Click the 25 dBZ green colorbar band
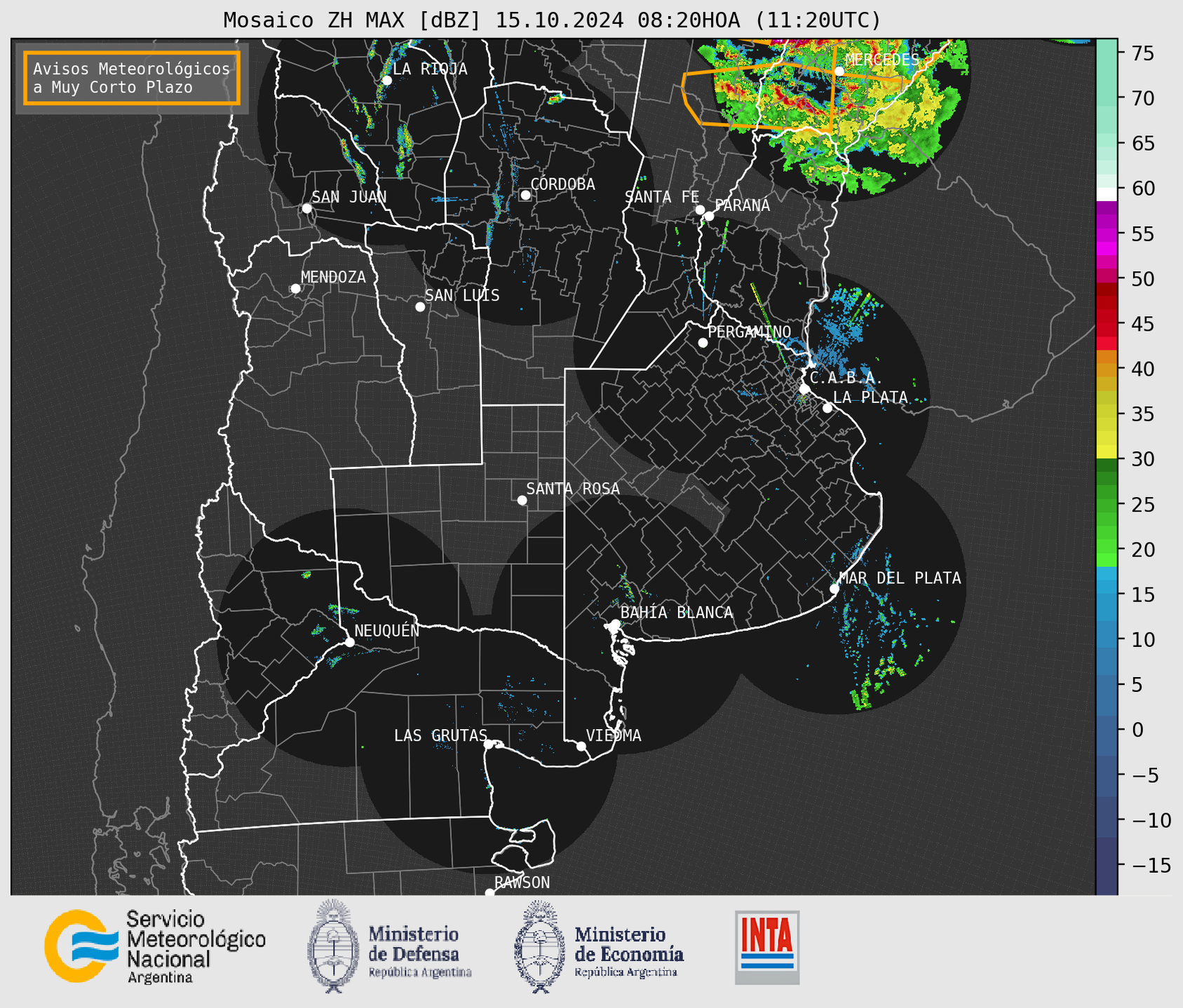This screenshot has width=1183, height=1008. 1106,504
